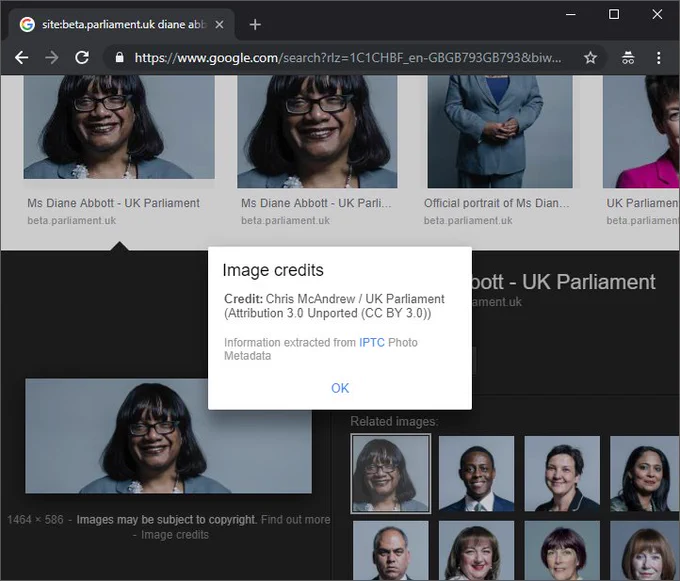Click the padlock site info icon
Screen dimensions: 680x581
(119, 57)
